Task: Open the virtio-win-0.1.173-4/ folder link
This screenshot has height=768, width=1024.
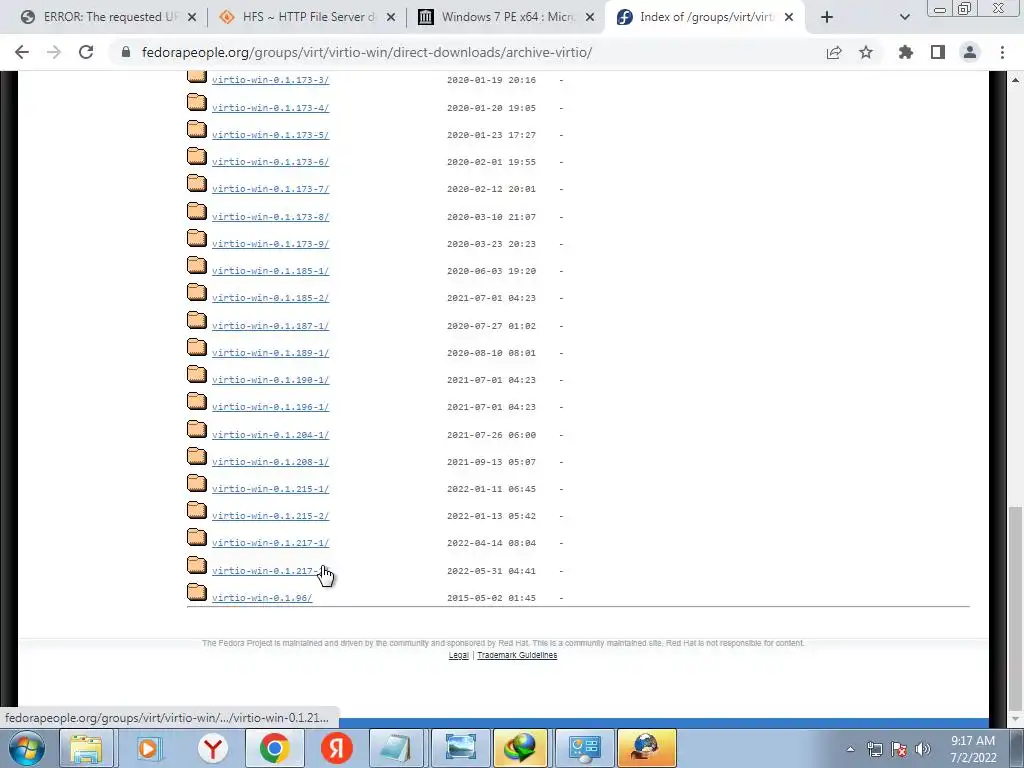Action: (x=270, y=108)
